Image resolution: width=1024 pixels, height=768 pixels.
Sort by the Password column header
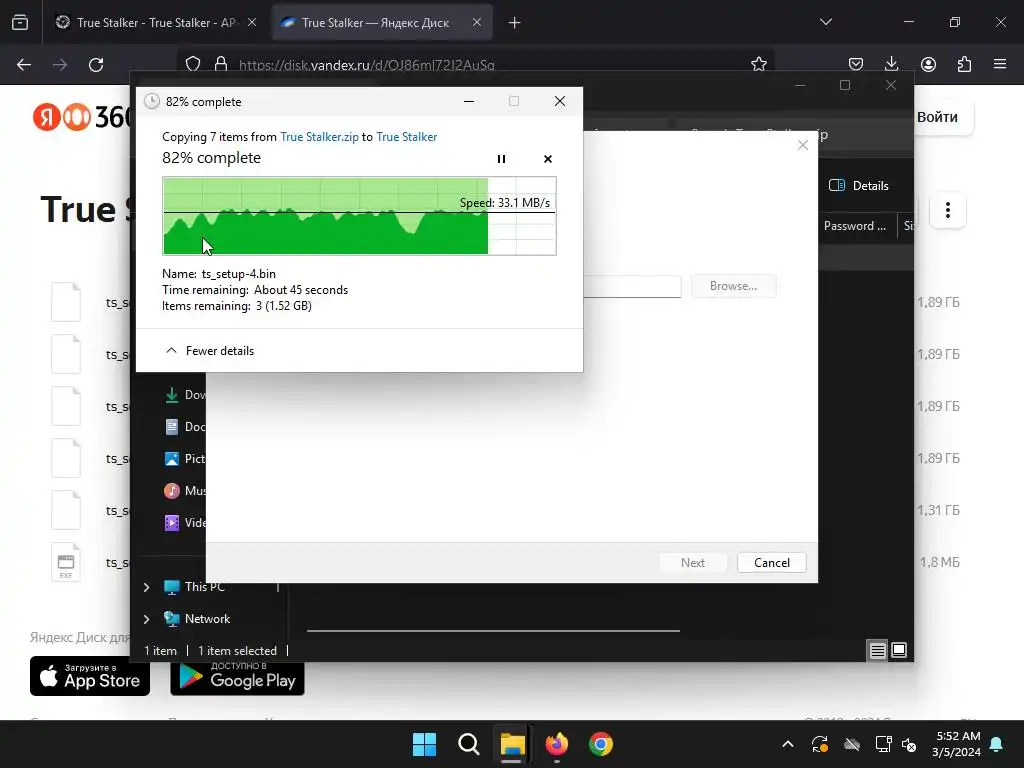(x=854, y=226)
